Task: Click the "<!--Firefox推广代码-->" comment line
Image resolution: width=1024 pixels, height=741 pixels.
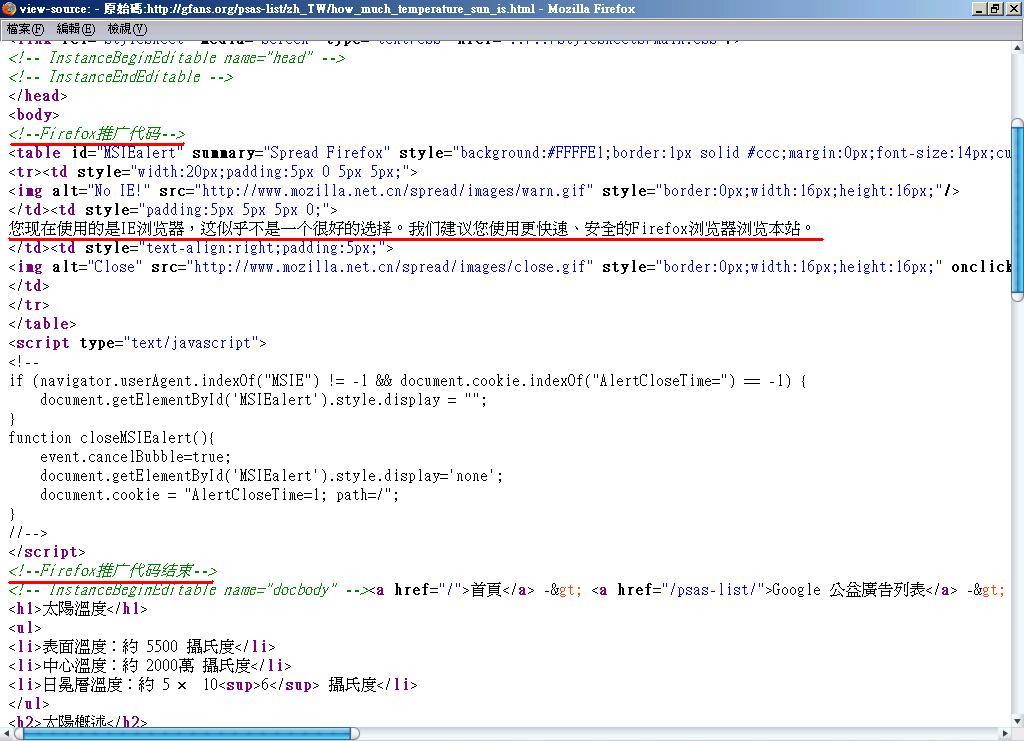Action: coord(97,134)
